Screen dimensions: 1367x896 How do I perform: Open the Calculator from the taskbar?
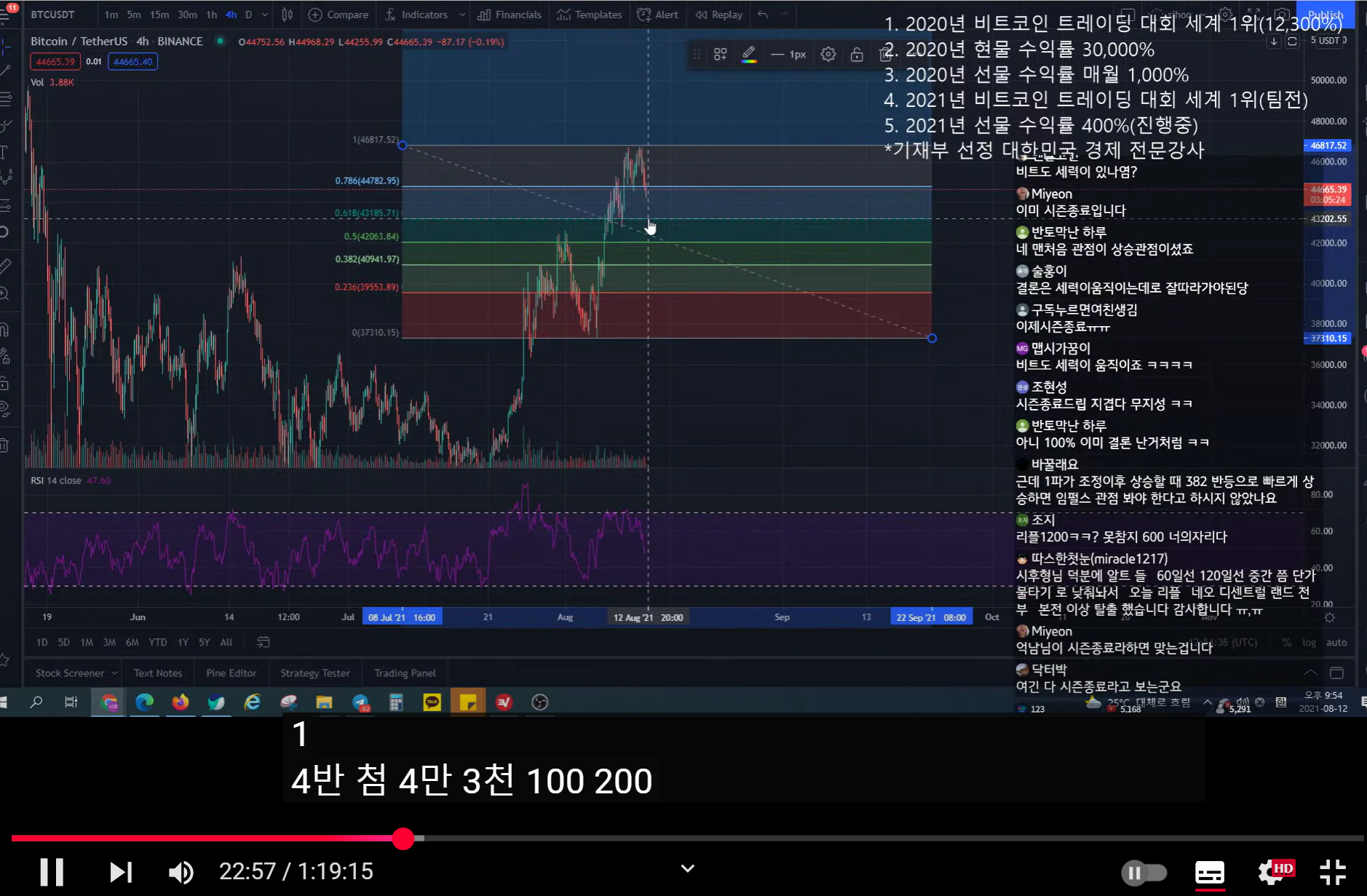click(396, 702)
